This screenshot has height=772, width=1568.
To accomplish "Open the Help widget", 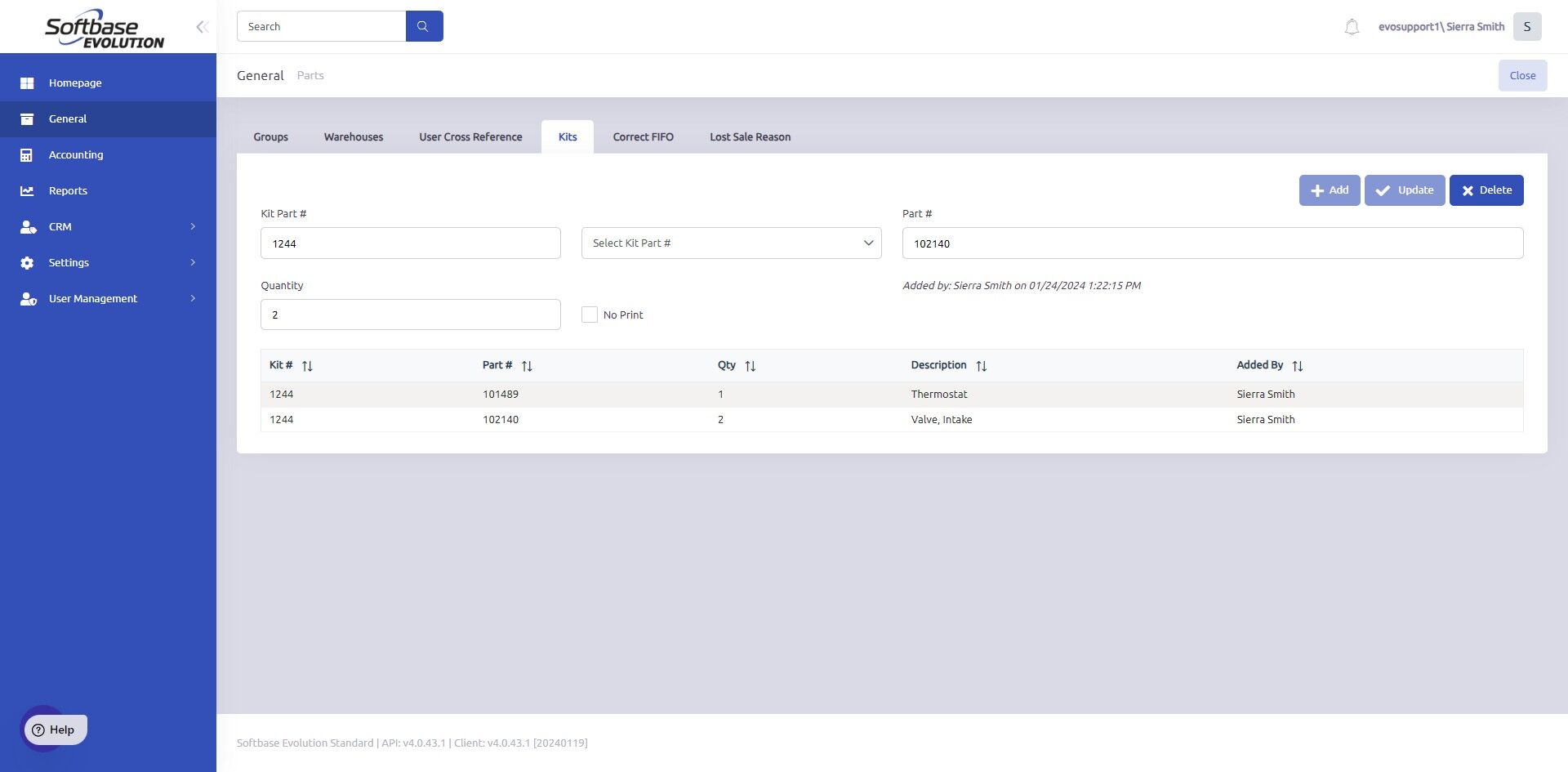I will [54, 730].
